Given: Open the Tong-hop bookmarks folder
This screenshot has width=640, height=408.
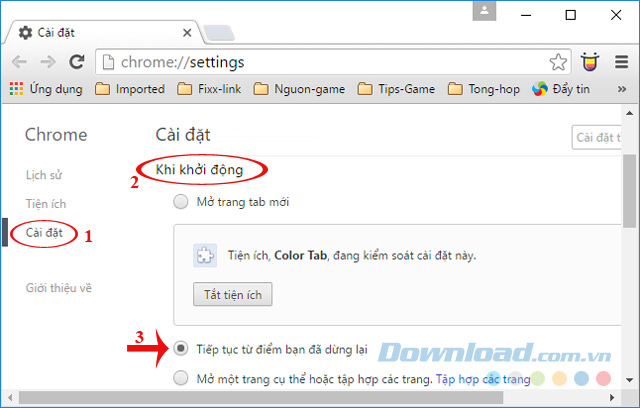Looking at the screenshot, I should coord(484,89).
